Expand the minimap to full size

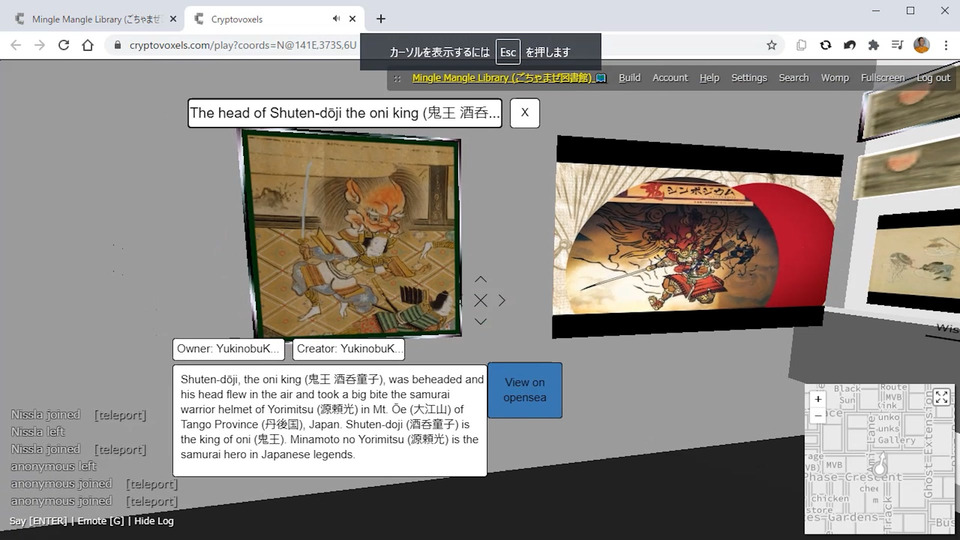pos(942,397)
